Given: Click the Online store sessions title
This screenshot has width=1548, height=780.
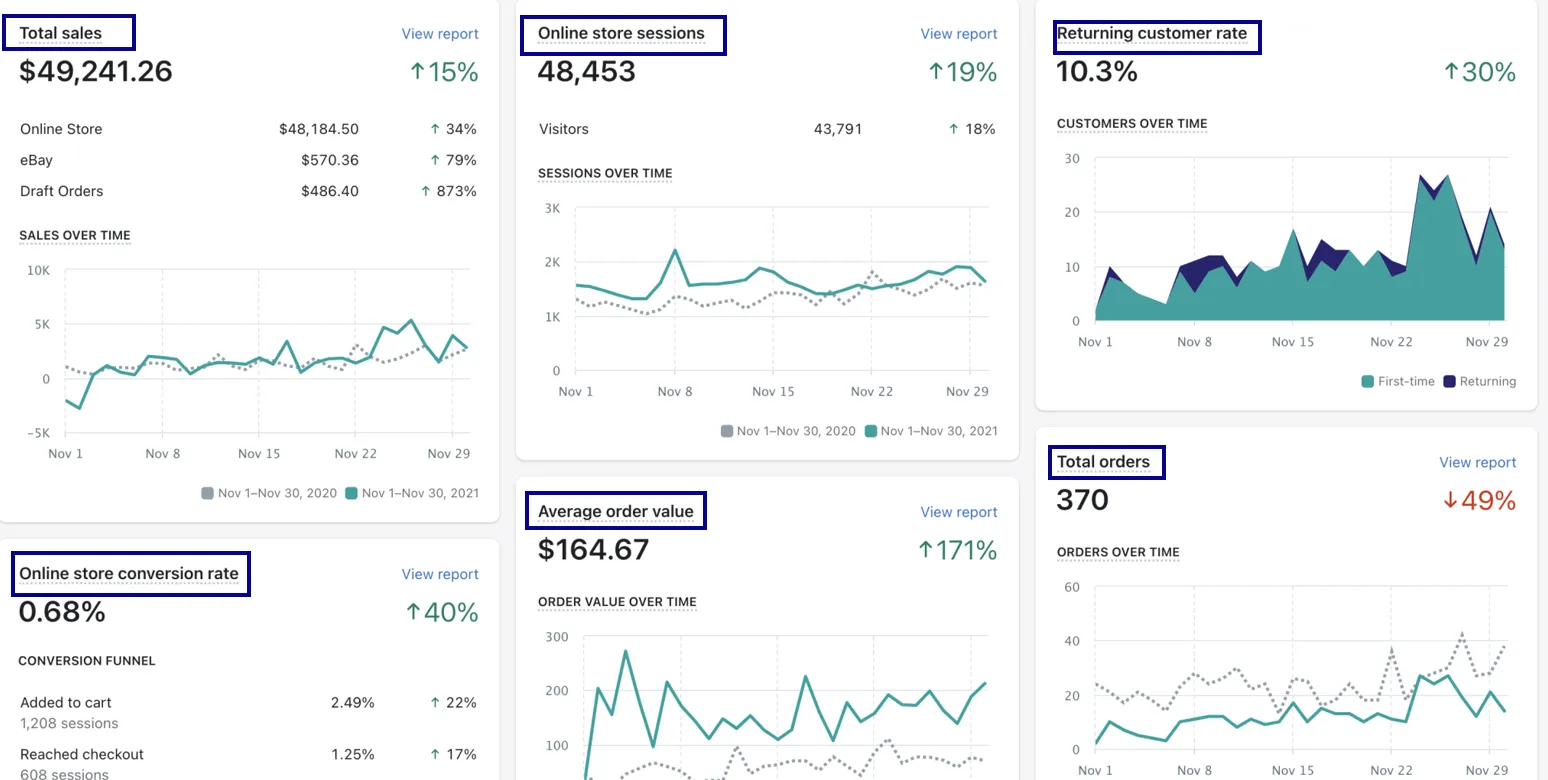Looking at the screenshot, I should point(621,34).
